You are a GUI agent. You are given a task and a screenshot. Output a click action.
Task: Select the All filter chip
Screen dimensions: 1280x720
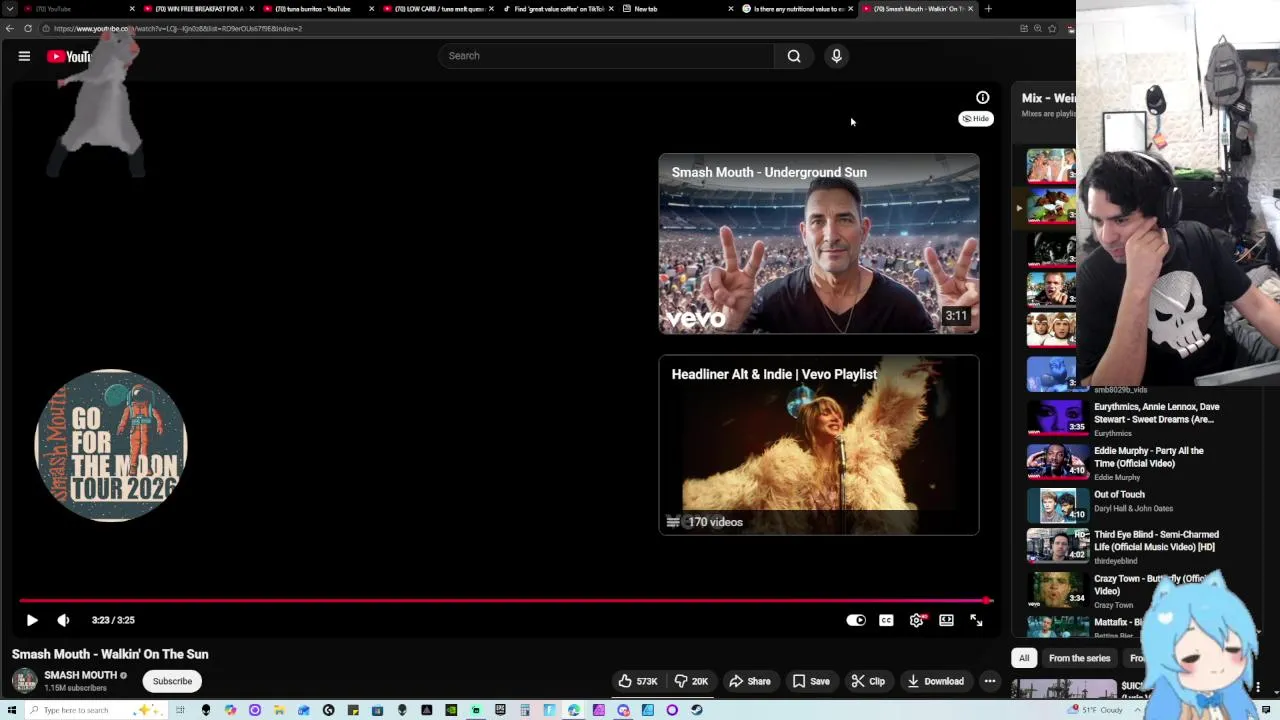pyautogui.click(x=1024, y=658)
